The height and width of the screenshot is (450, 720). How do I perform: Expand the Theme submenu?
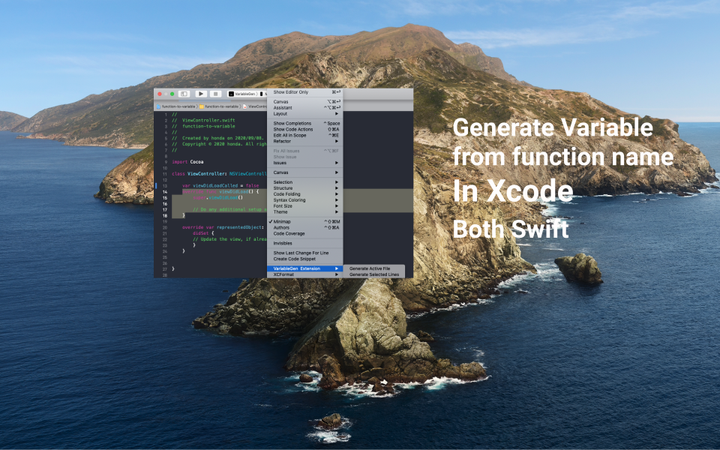coord(305,212)
